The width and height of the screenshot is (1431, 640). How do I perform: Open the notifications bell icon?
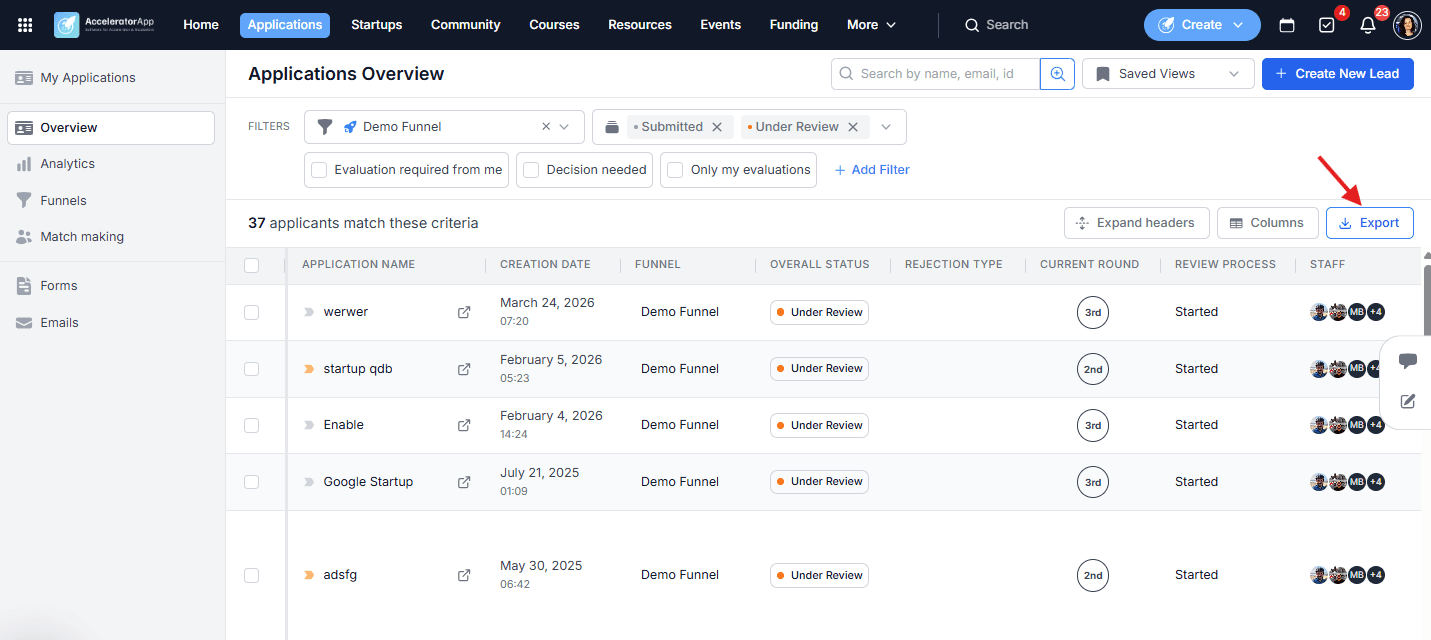pos(1367,25)
